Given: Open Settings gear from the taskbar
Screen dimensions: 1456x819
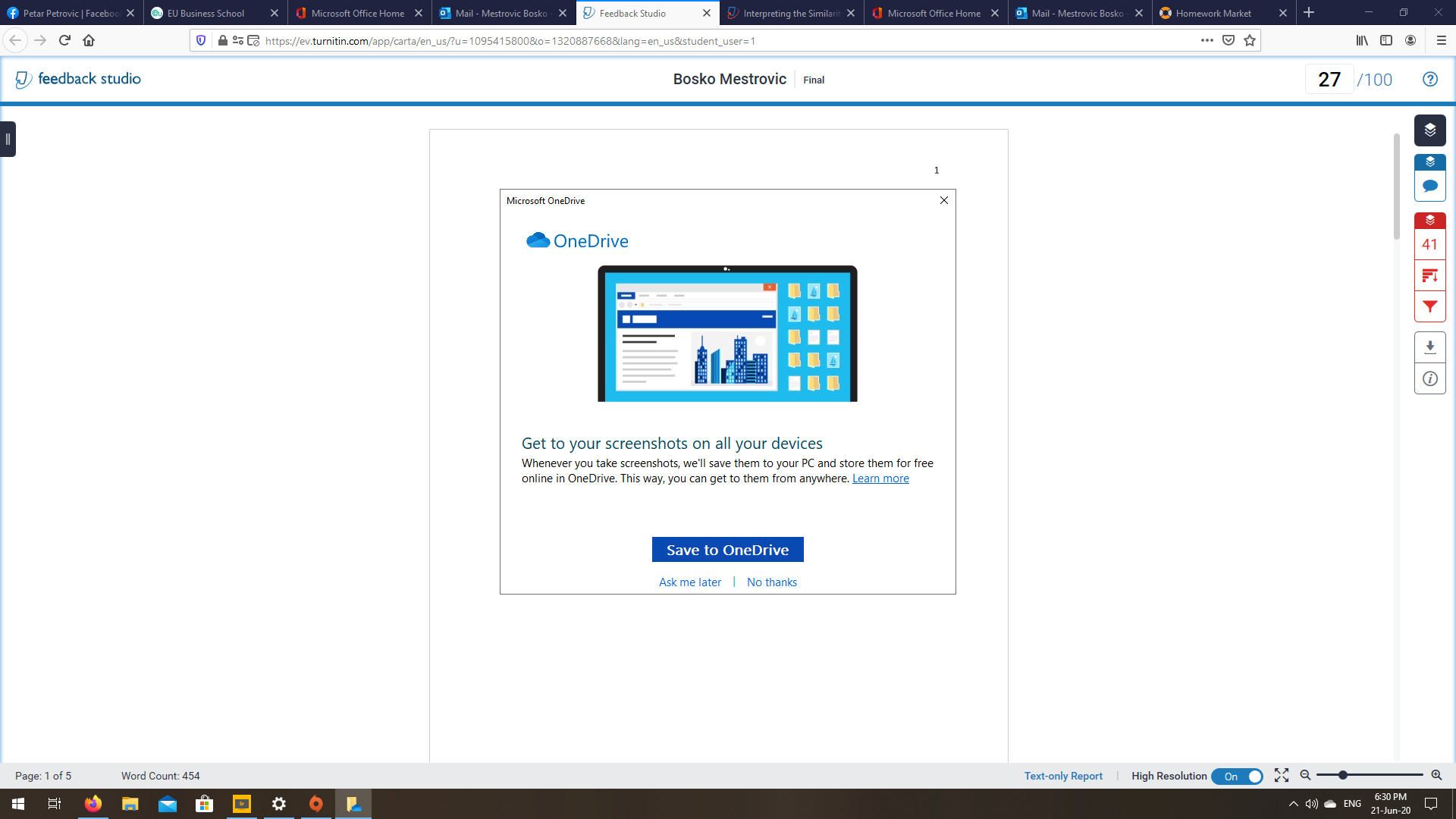Looking at the screenshot, I should 278,804.
